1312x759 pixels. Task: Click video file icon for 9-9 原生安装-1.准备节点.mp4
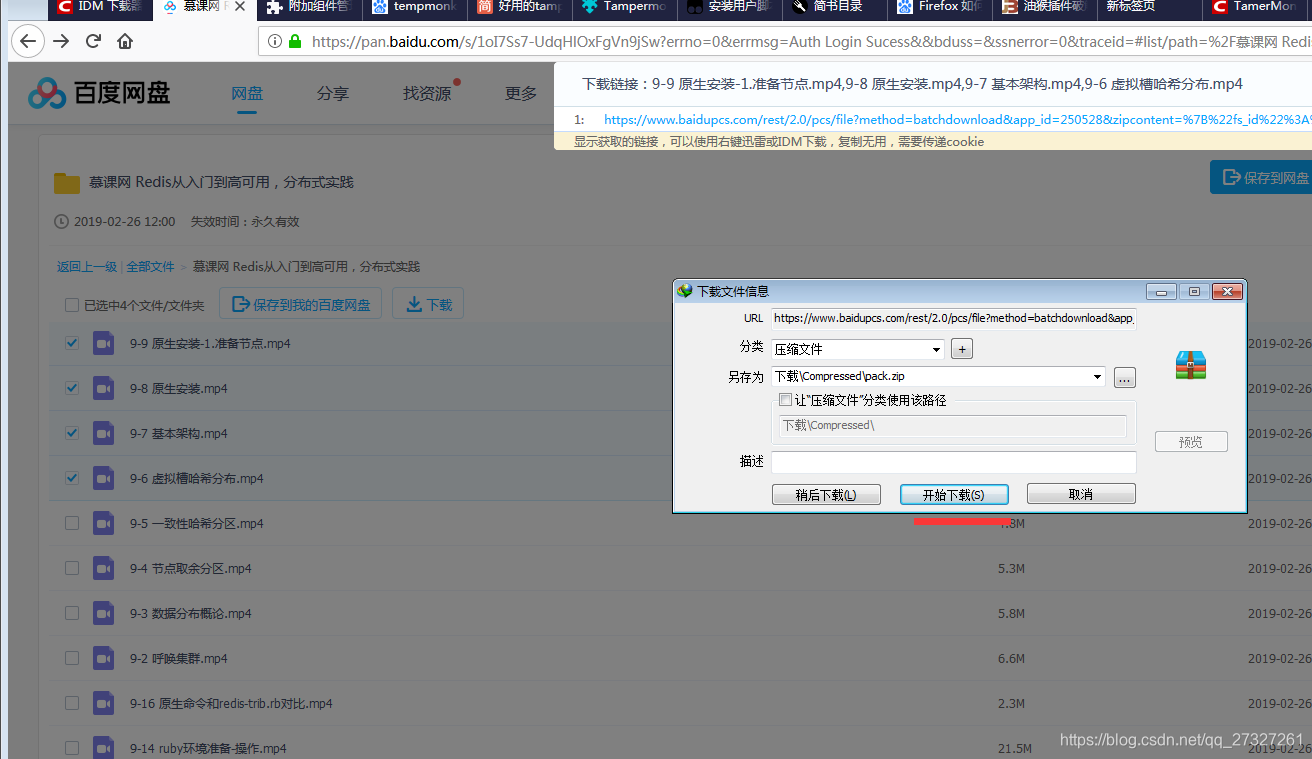tap(104, 343)
